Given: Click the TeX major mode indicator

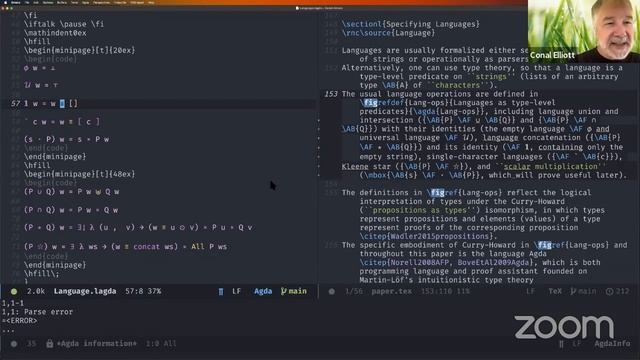Looking at the screenshot, I should pos(555,291).
